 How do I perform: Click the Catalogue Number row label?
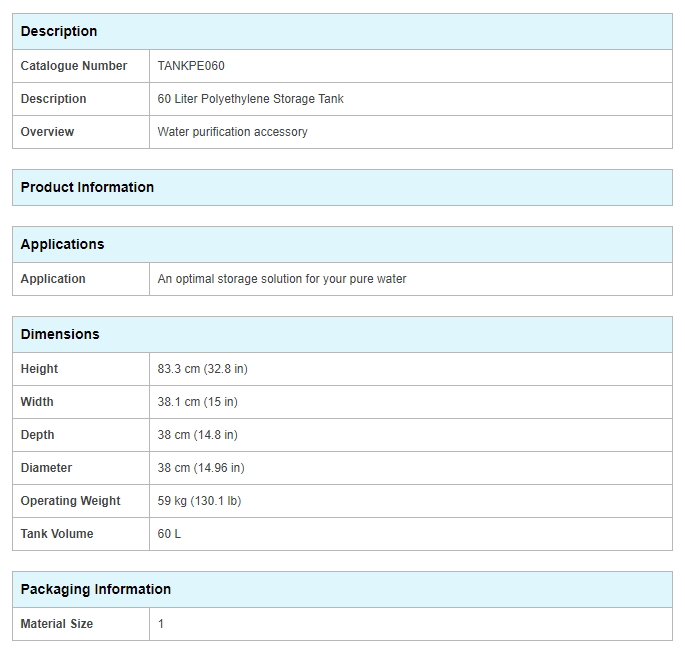coord(74,66)
